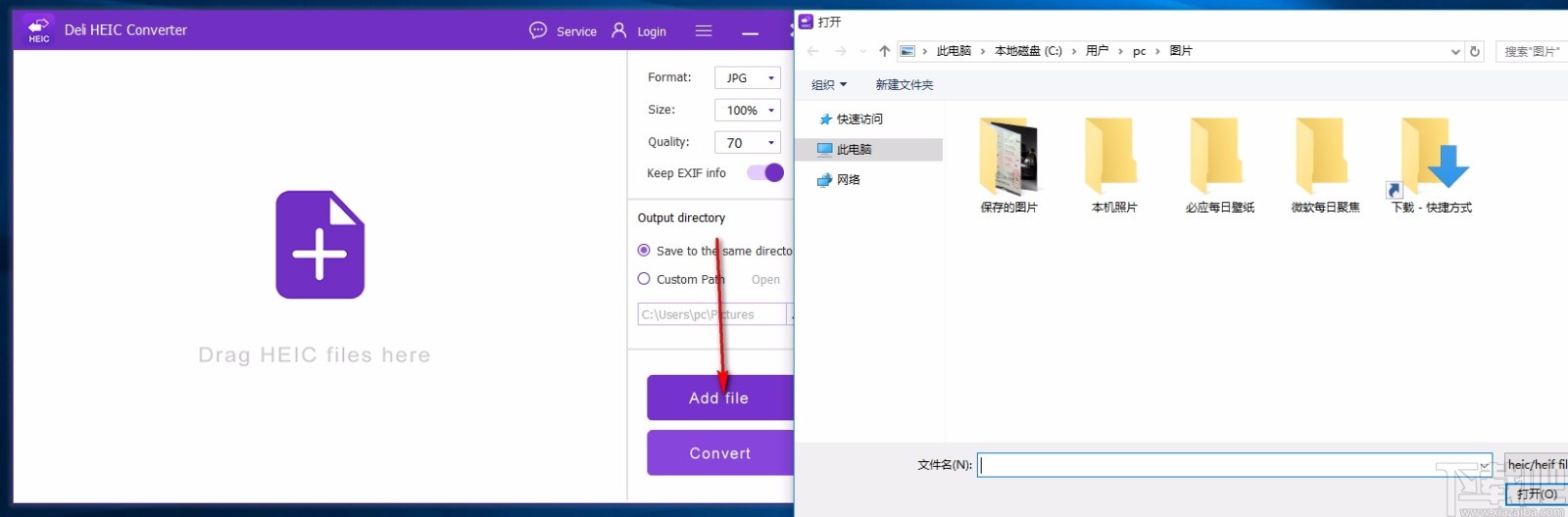The width and height of the screenshot is (1568, 517).
Task: Click the purple add-file document icon
Action: (319, 245)
